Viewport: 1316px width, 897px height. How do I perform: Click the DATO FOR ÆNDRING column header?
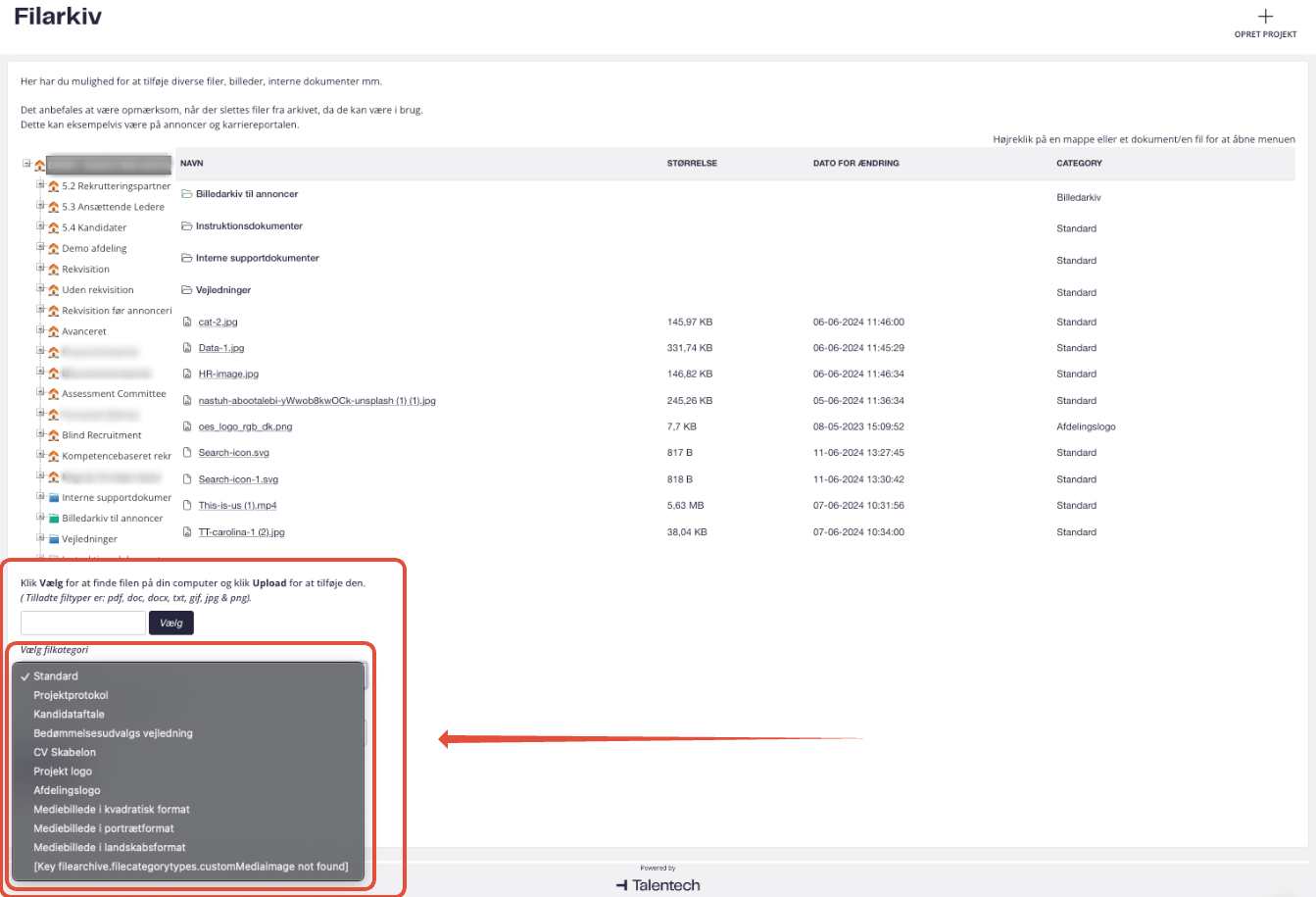(855, 164)
